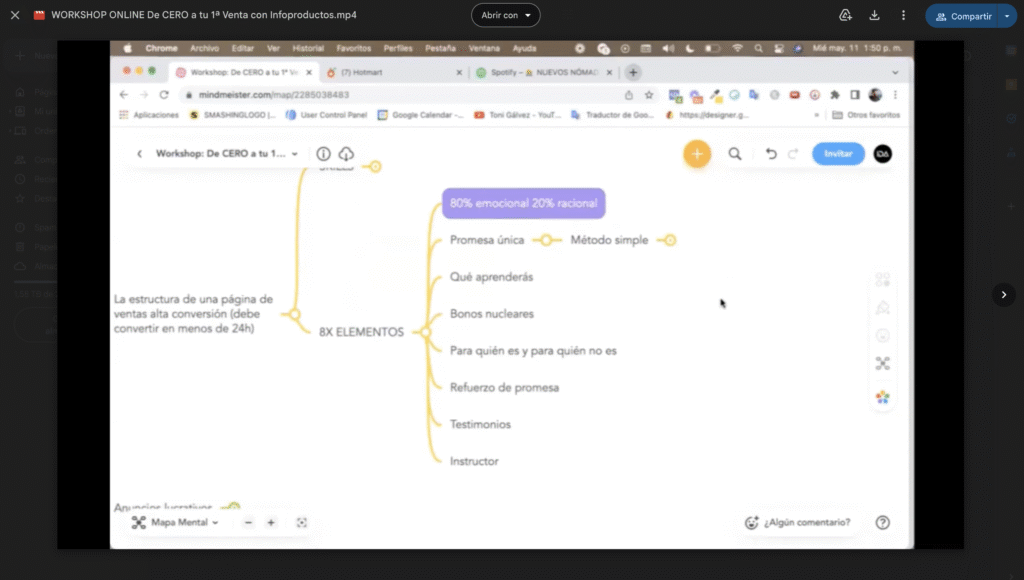
Task: Expand the Compartir button dropdown arrow
Action: [x=1006, y=16]
